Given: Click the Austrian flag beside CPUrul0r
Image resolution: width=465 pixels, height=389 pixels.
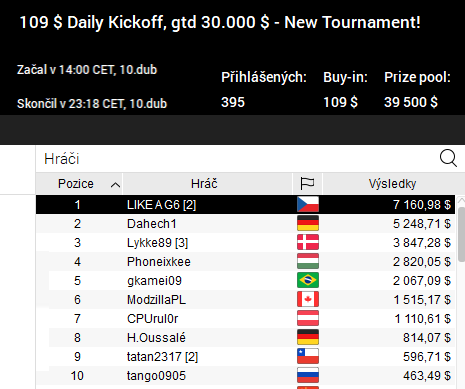Looking at the screenshot, I should (308, 318).
